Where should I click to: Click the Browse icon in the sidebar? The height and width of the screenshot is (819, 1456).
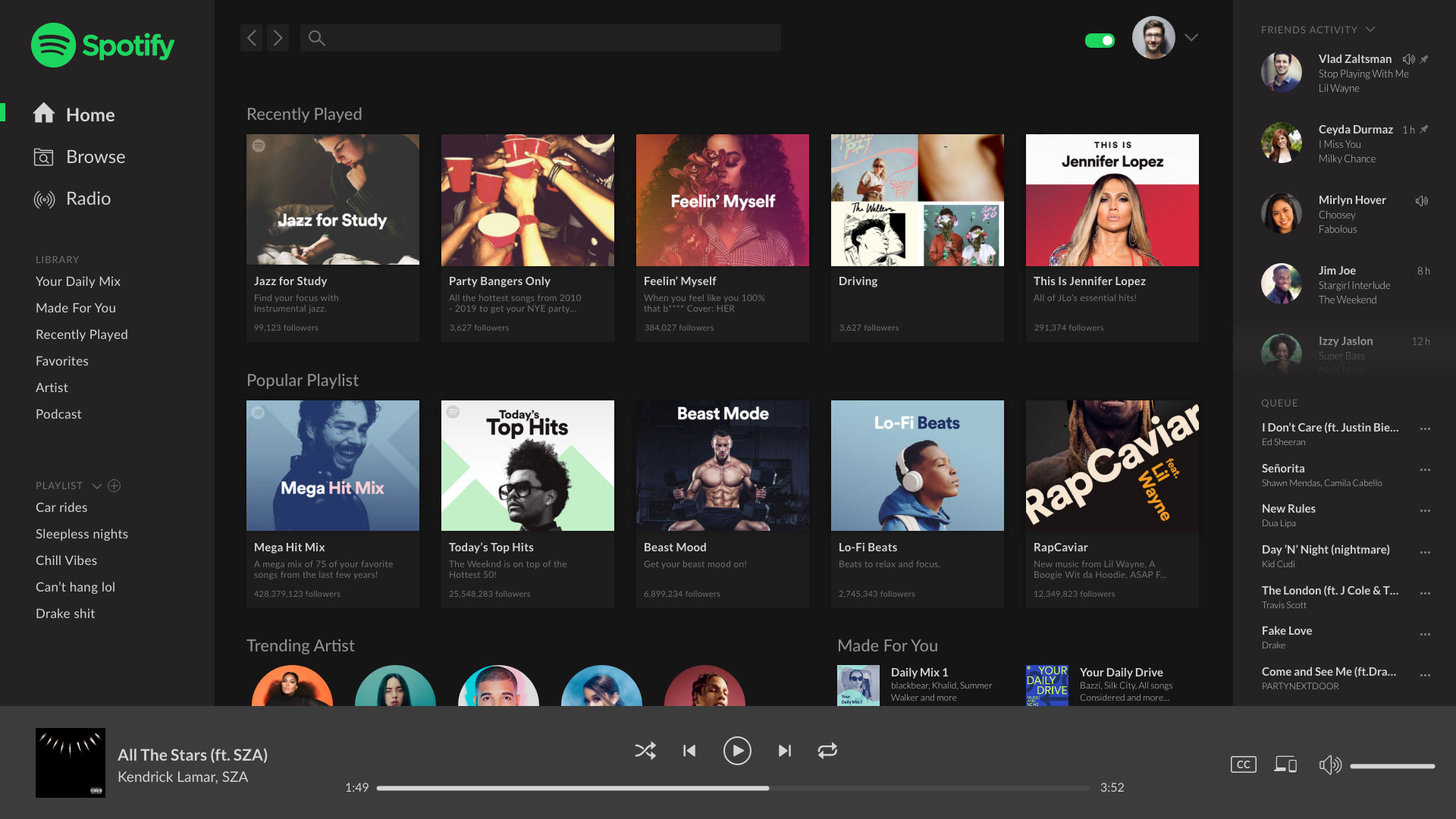point(44,157)
